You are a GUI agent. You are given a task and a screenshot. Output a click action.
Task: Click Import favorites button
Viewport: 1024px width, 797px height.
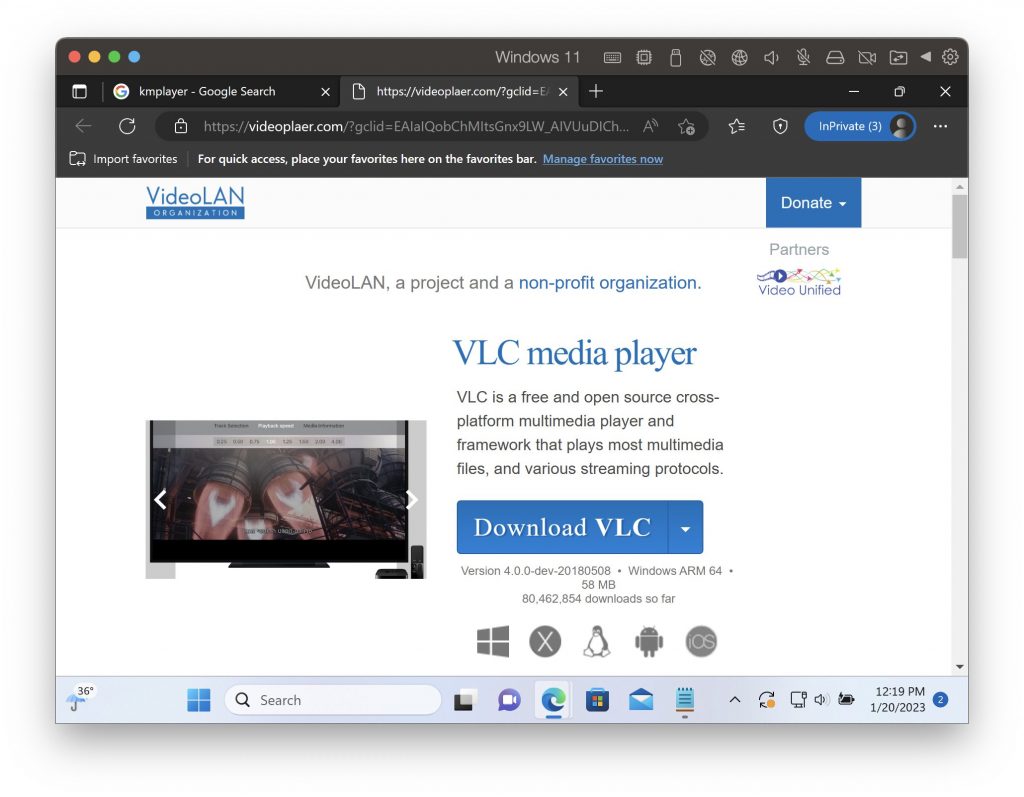click(x=123, y=159)
